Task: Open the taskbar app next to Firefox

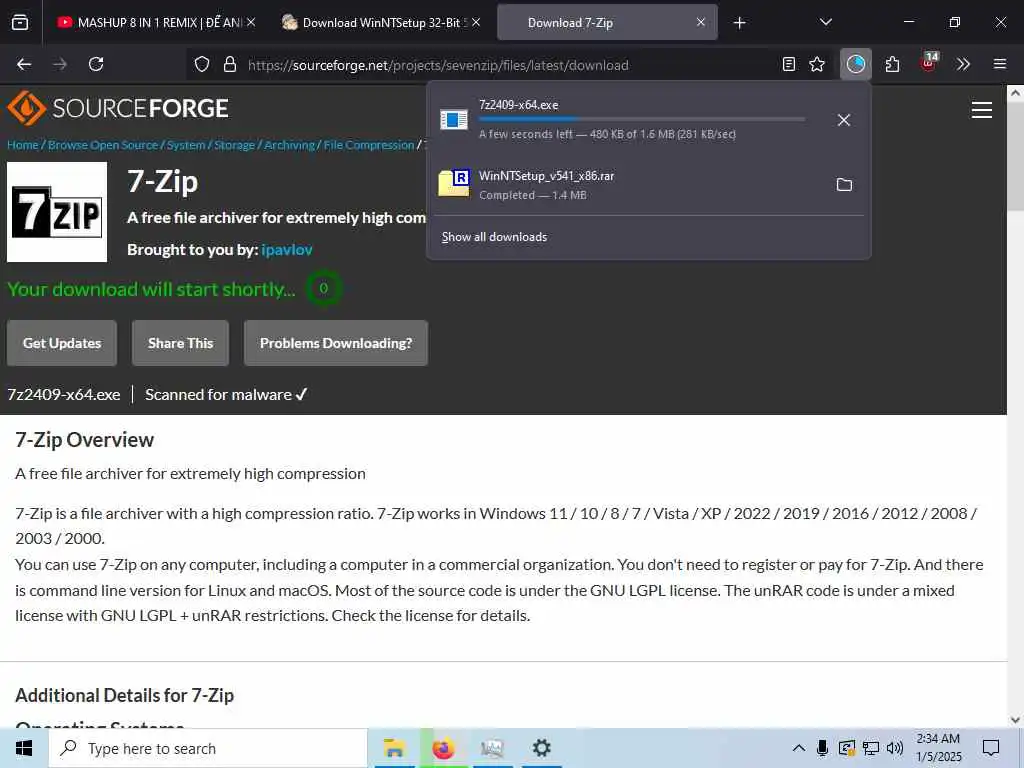Action: coord(492,748)
